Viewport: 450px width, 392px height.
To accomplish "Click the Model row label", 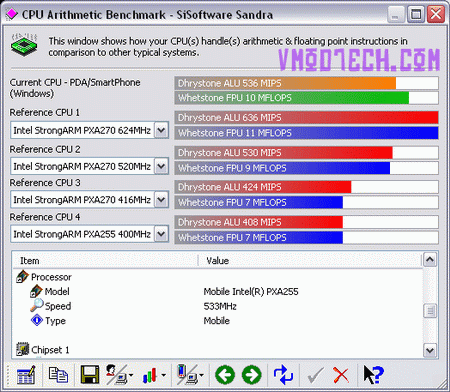I will 57,291.
